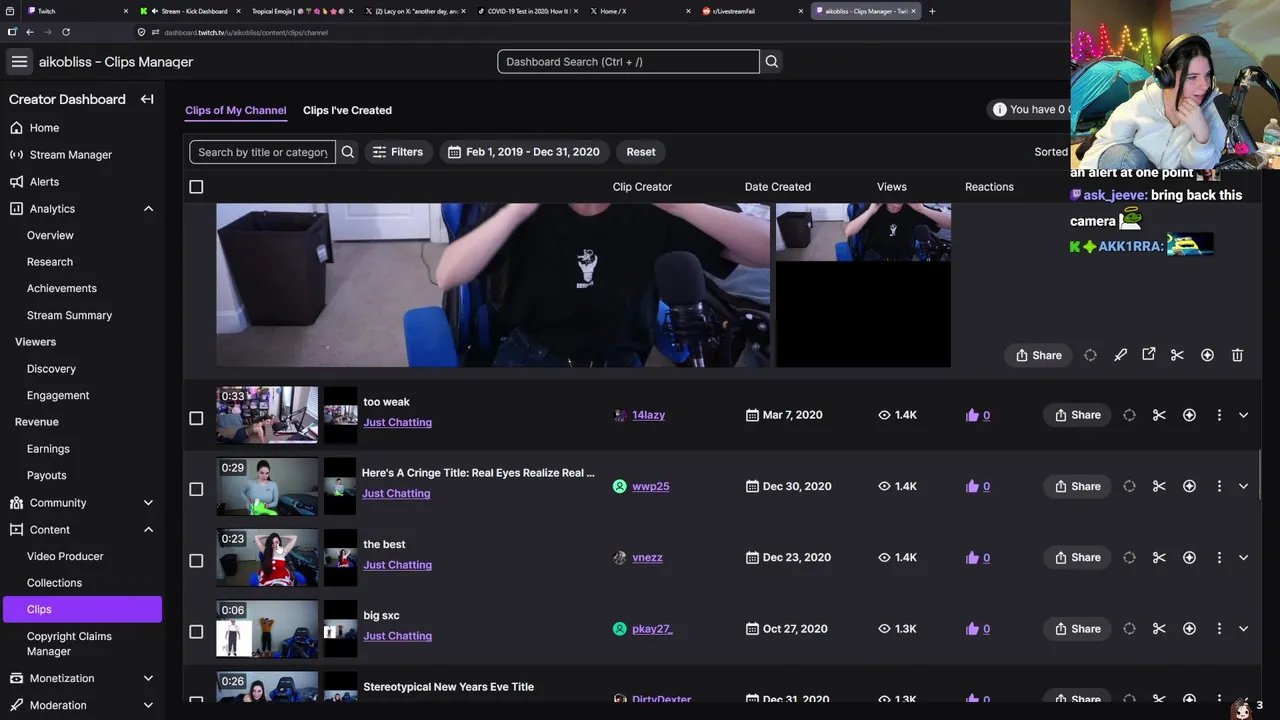Expand the too weak clip row chevron
1280x720 pixels.
[1243, 415]
